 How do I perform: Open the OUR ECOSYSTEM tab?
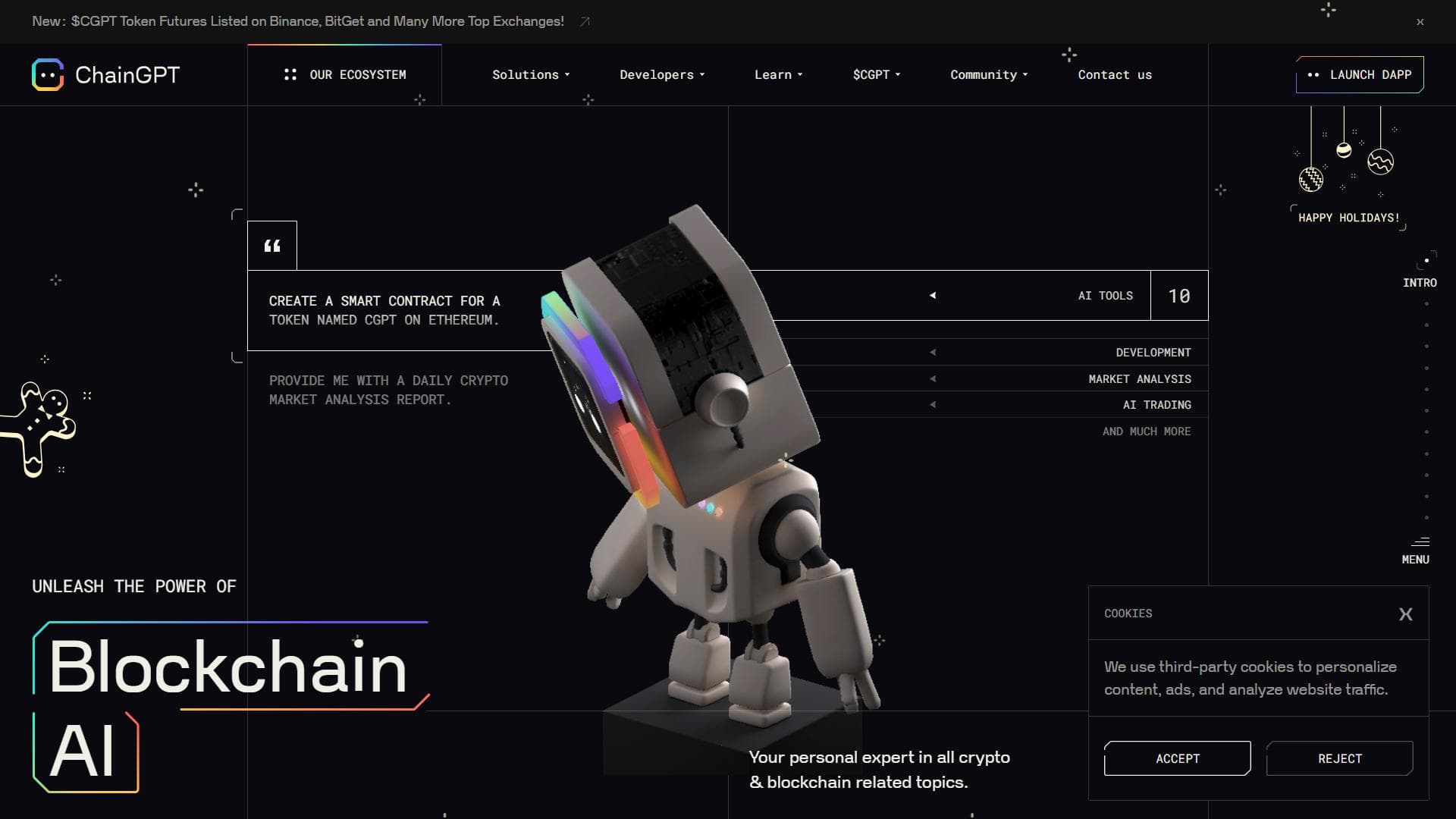click(344, 75)
